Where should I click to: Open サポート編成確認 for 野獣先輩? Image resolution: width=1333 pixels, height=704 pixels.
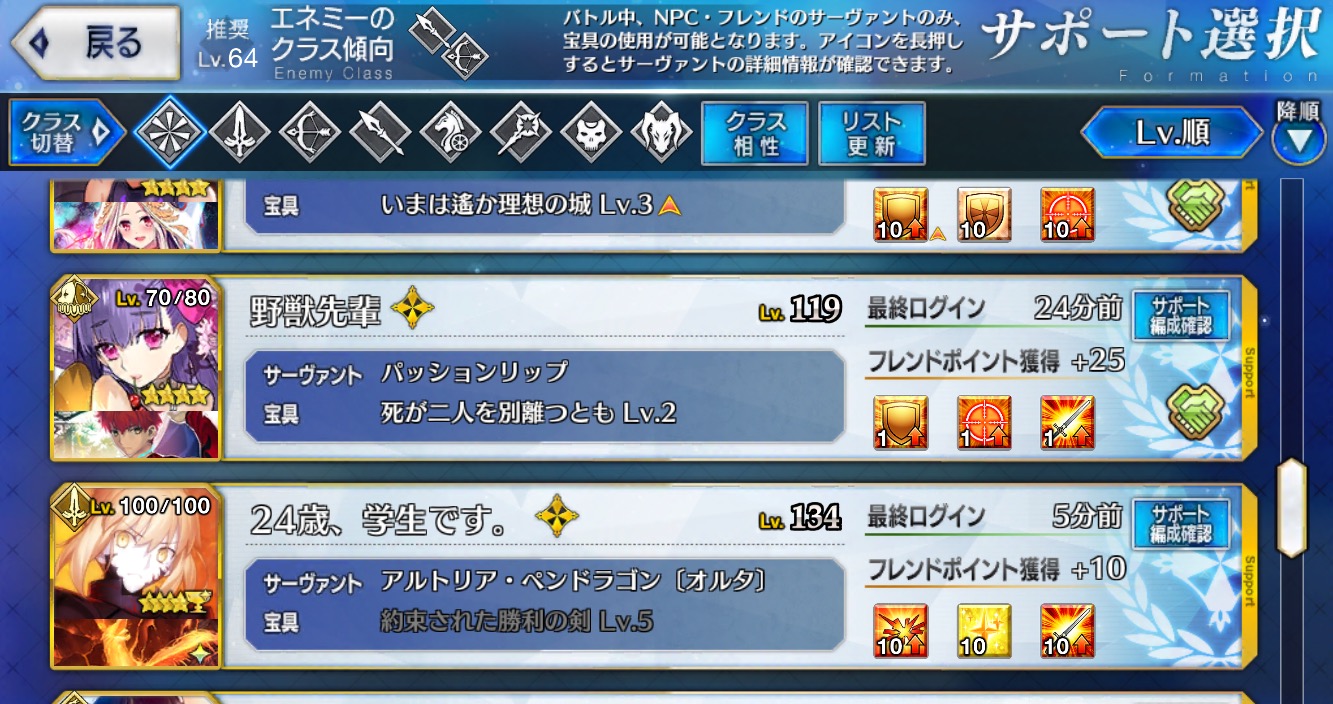coord(1181,317)
